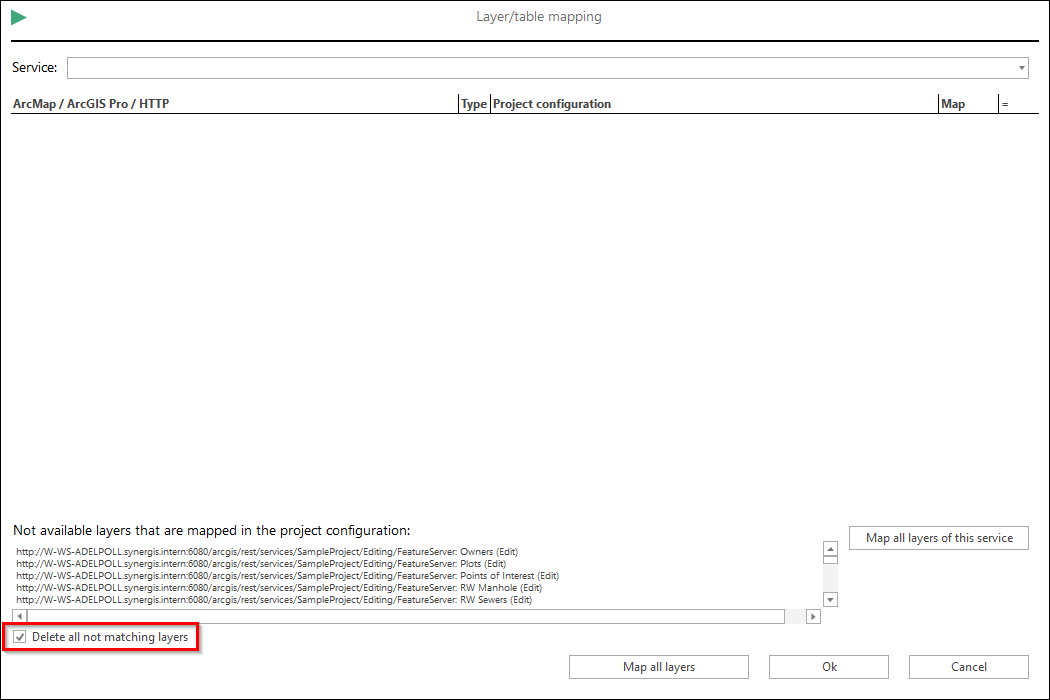Click Map all layers of this service
This screenshot has height=700, width=1050.
[x=938, y=538]
